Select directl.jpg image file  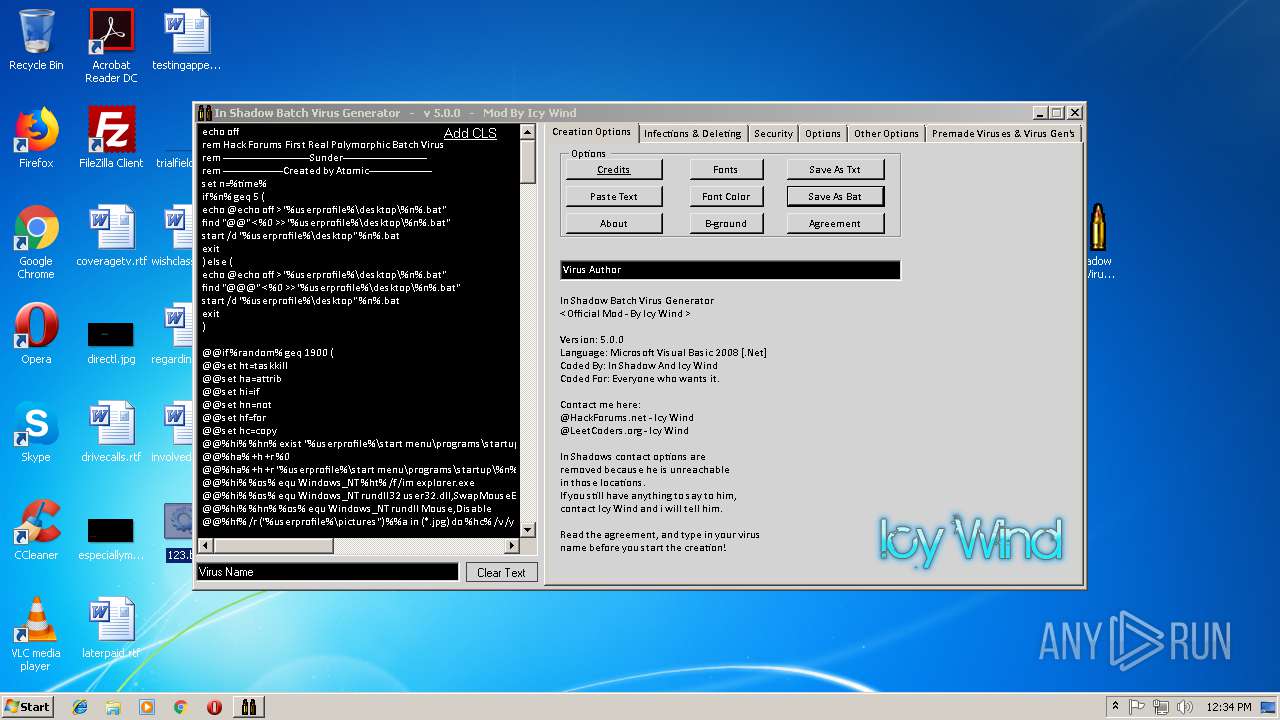(x=111, y=340)
